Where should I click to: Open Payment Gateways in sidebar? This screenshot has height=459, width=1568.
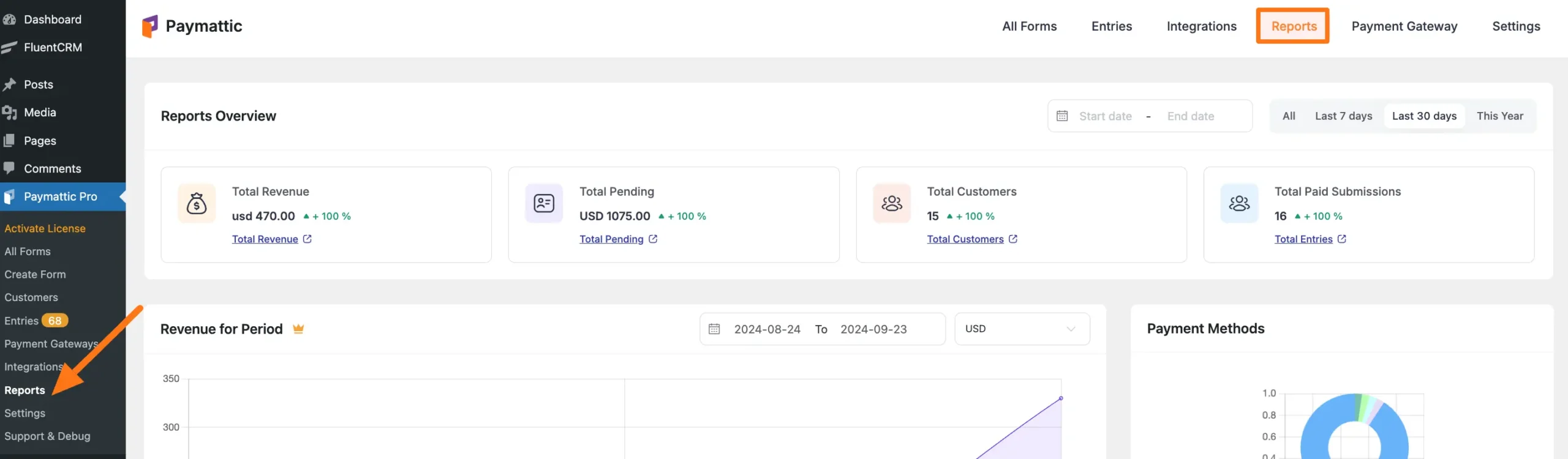(x=51, y=344)
